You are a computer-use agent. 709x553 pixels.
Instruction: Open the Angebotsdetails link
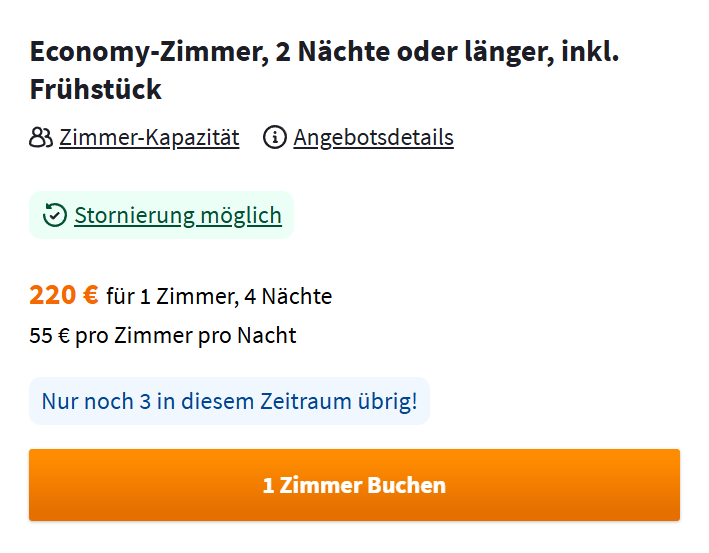[x=373, y=137]
